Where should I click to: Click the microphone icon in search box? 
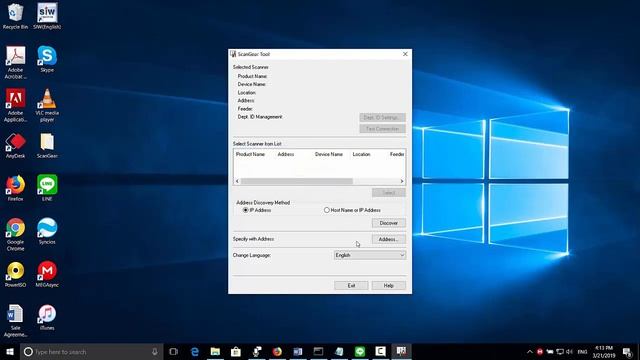coord(155,351)
